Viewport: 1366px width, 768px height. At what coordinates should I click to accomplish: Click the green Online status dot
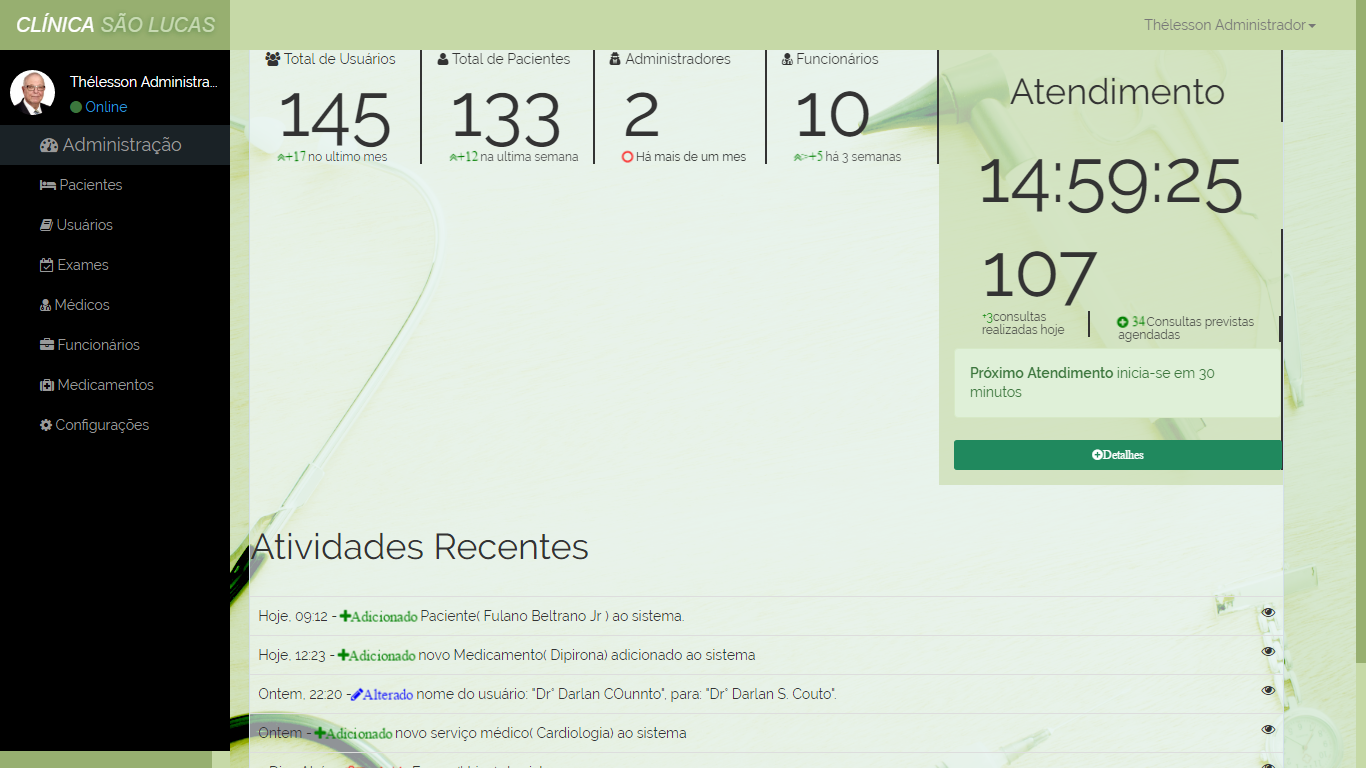[76, 107]
